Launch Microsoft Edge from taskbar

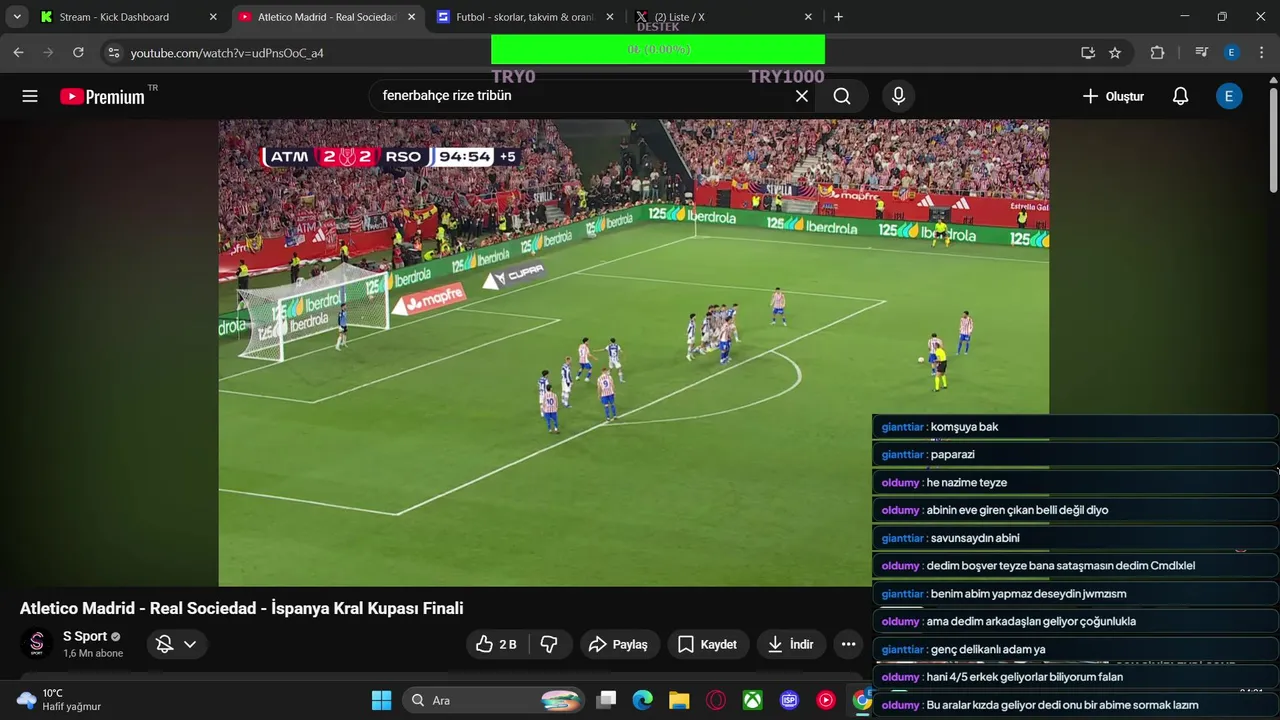(642, 700)
